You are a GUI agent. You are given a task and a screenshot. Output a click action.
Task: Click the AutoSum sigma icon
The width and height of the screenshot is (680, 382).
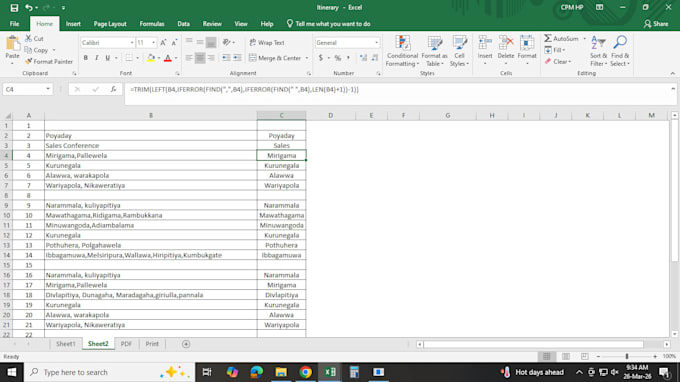pyautogui.click(x=548, y=39)
